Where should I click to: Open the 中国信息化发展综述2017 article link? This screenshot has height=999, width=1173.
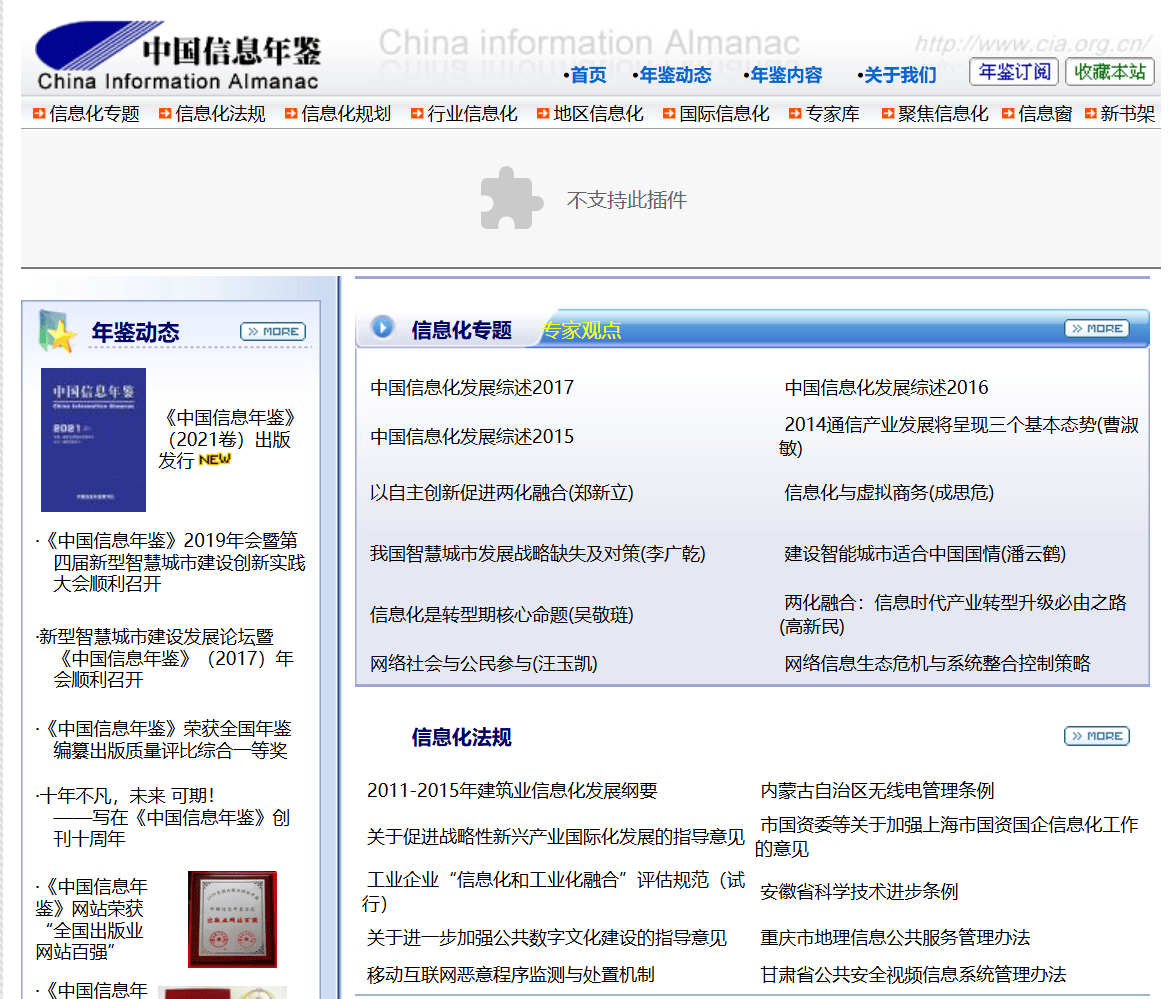pos(470,387)
